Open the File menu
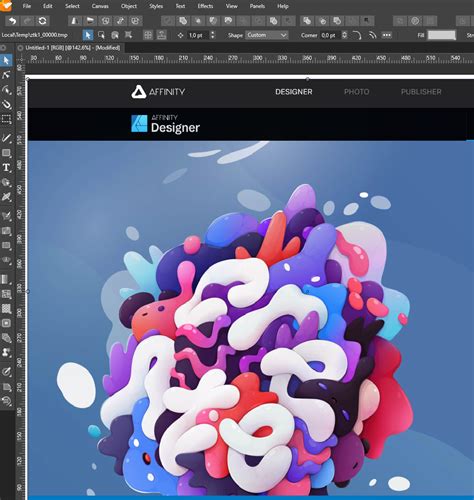This screenshot has height=500, width=474. click(27, 6)
